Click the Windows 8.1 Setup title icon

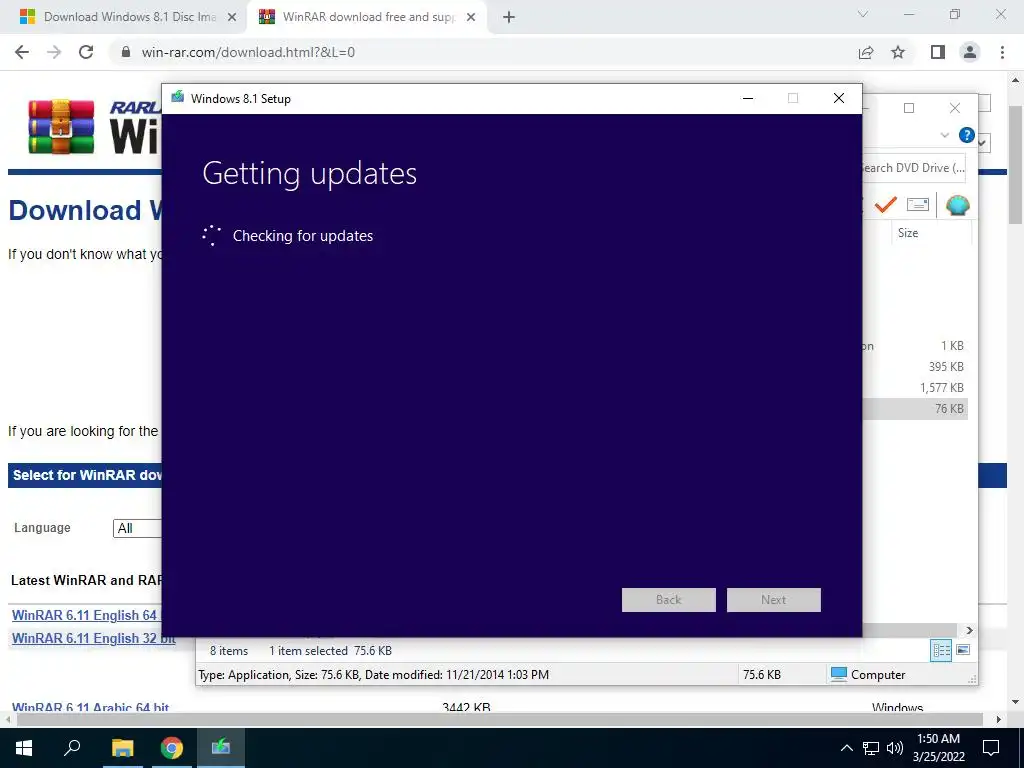[178, 98]
